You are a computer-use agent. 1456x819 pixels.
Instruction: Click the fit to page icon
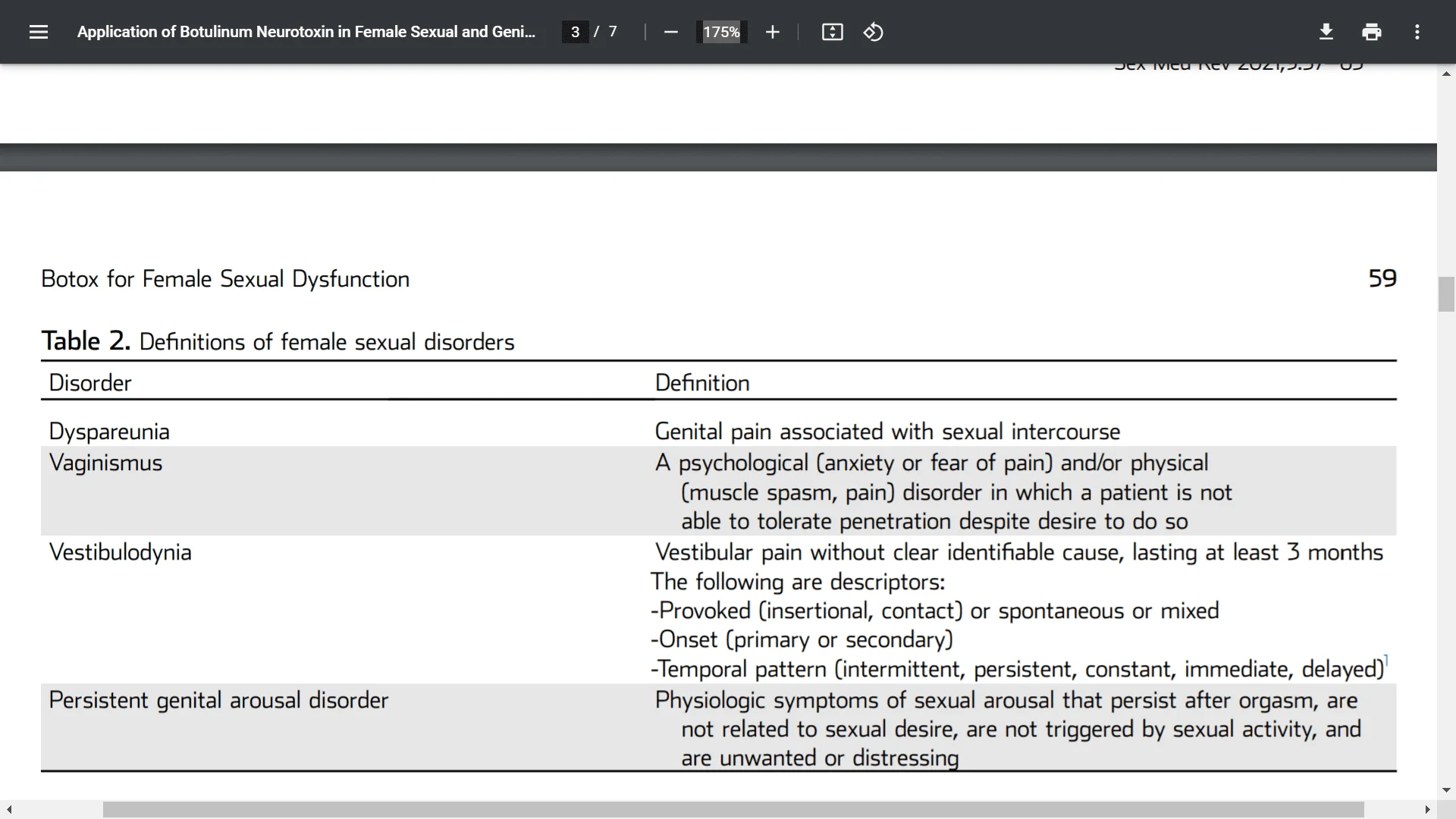click(832, 32)
